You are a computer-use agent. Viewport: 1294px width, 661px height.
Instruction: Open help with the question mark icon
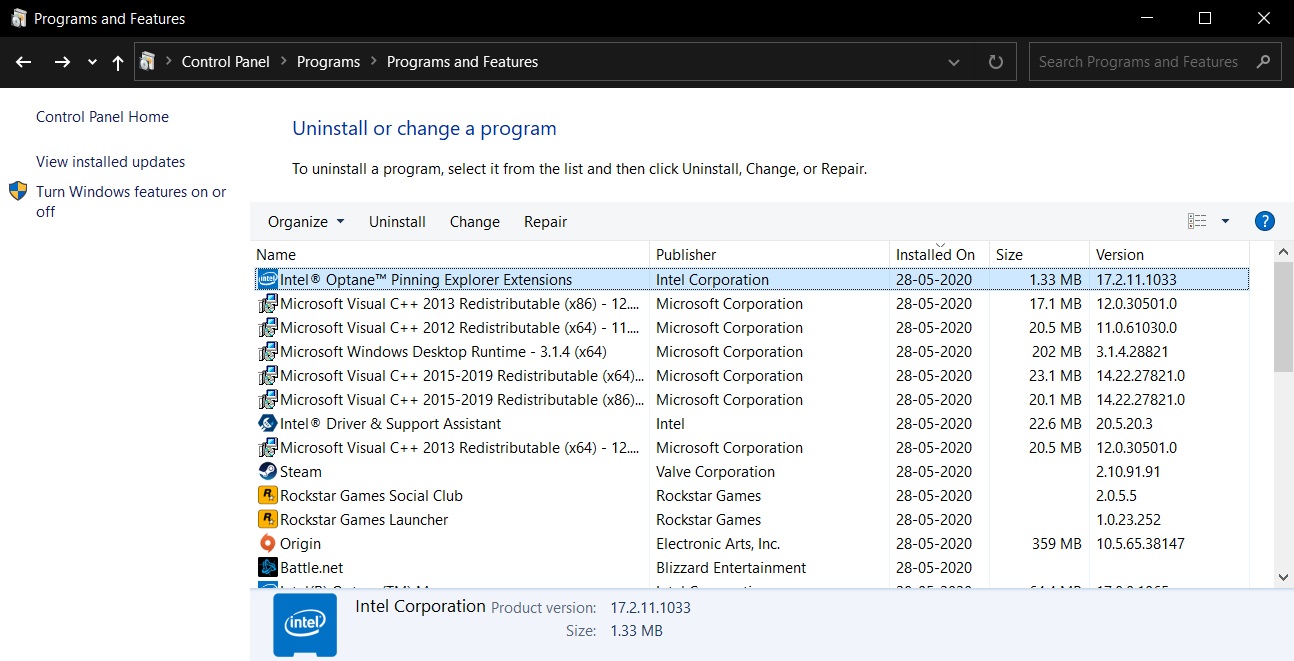click(1264, 222)
